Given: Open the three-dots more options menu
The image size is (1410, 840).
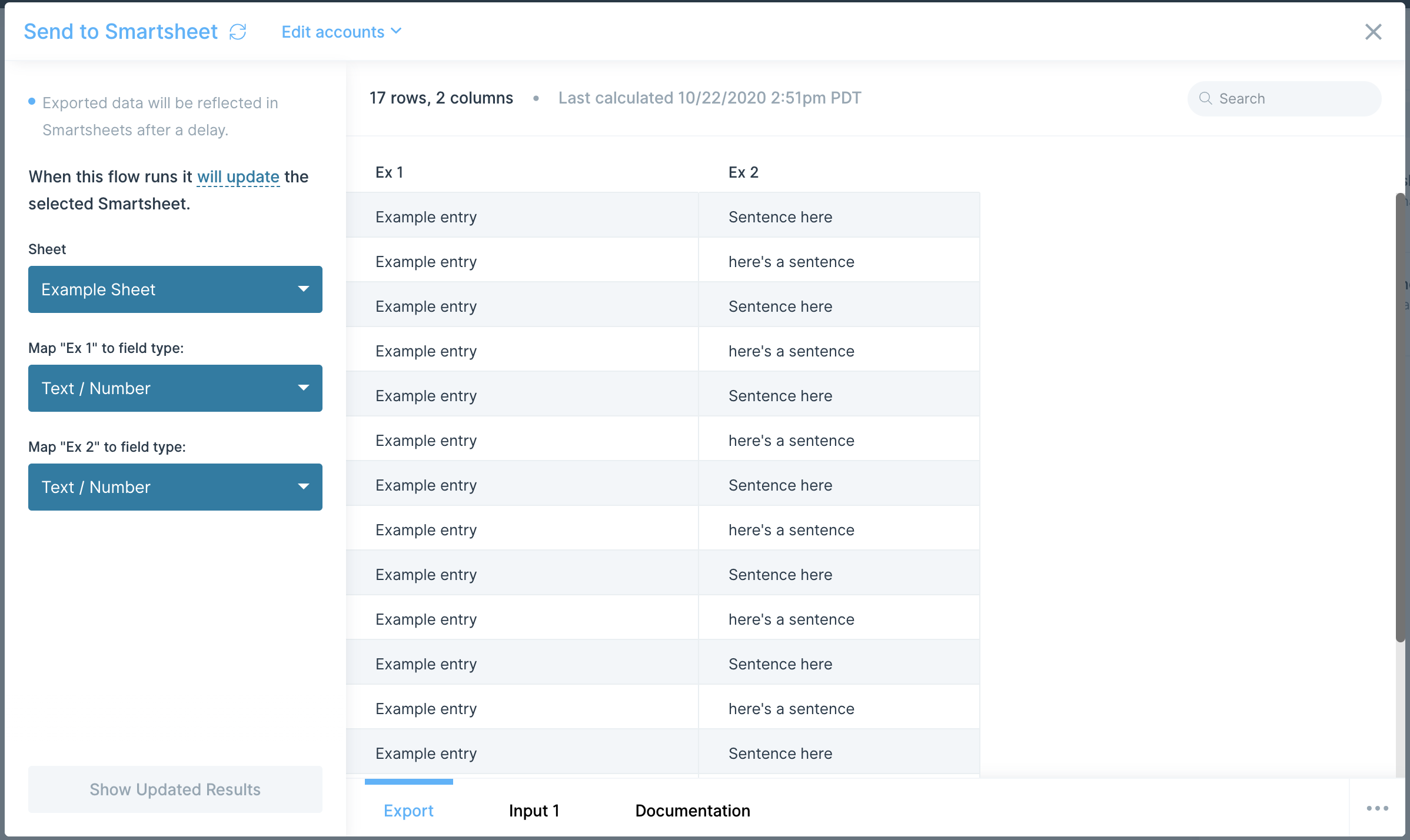Looking at the screenshot, I should (1377, 808).
